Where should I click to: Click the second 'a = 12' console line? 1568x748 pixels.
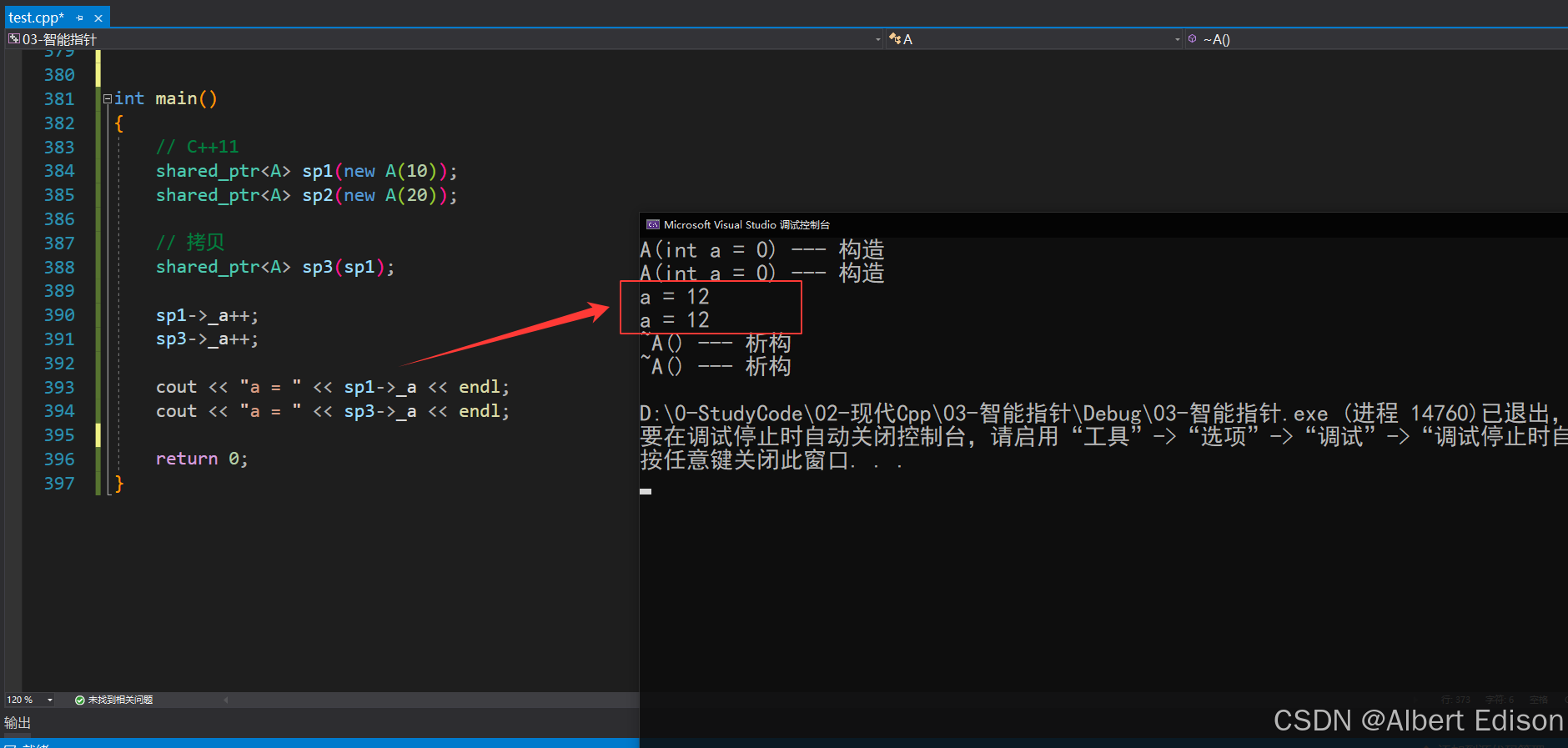[675, 320]
